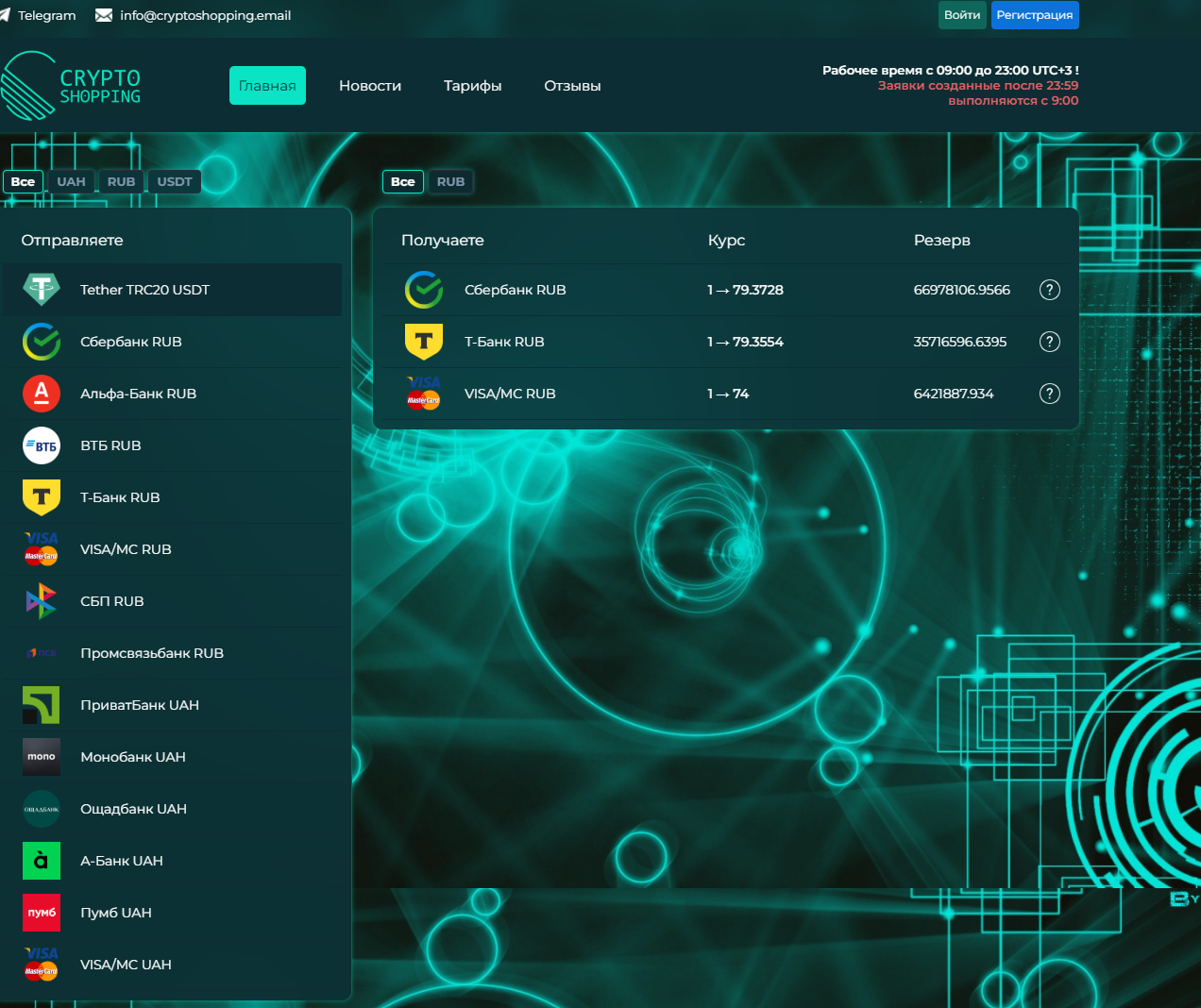Open help for Т-Банк RUB reserve
This screenshot has height=1008, width=1201.
point(1050,342)
